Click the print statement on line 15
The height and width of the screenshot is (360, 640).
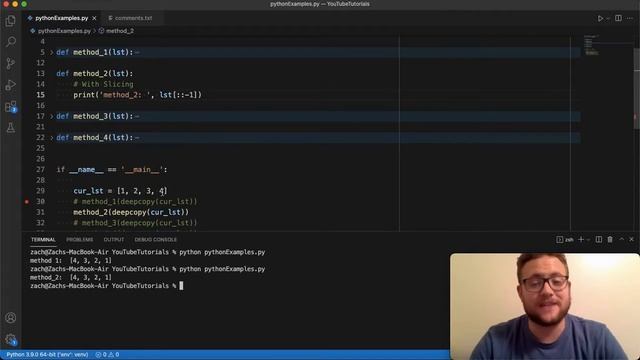pyautogui.click(x=138, y=95)
